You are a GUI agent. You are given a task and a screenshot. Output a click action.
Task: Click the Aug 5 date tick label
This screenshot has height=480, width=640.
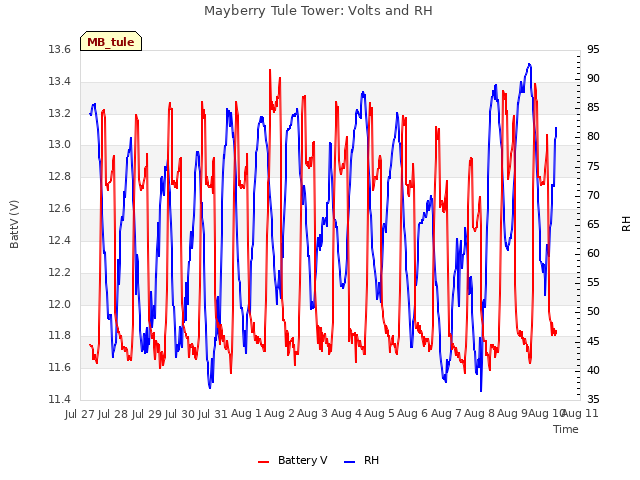tap(379, 413)
